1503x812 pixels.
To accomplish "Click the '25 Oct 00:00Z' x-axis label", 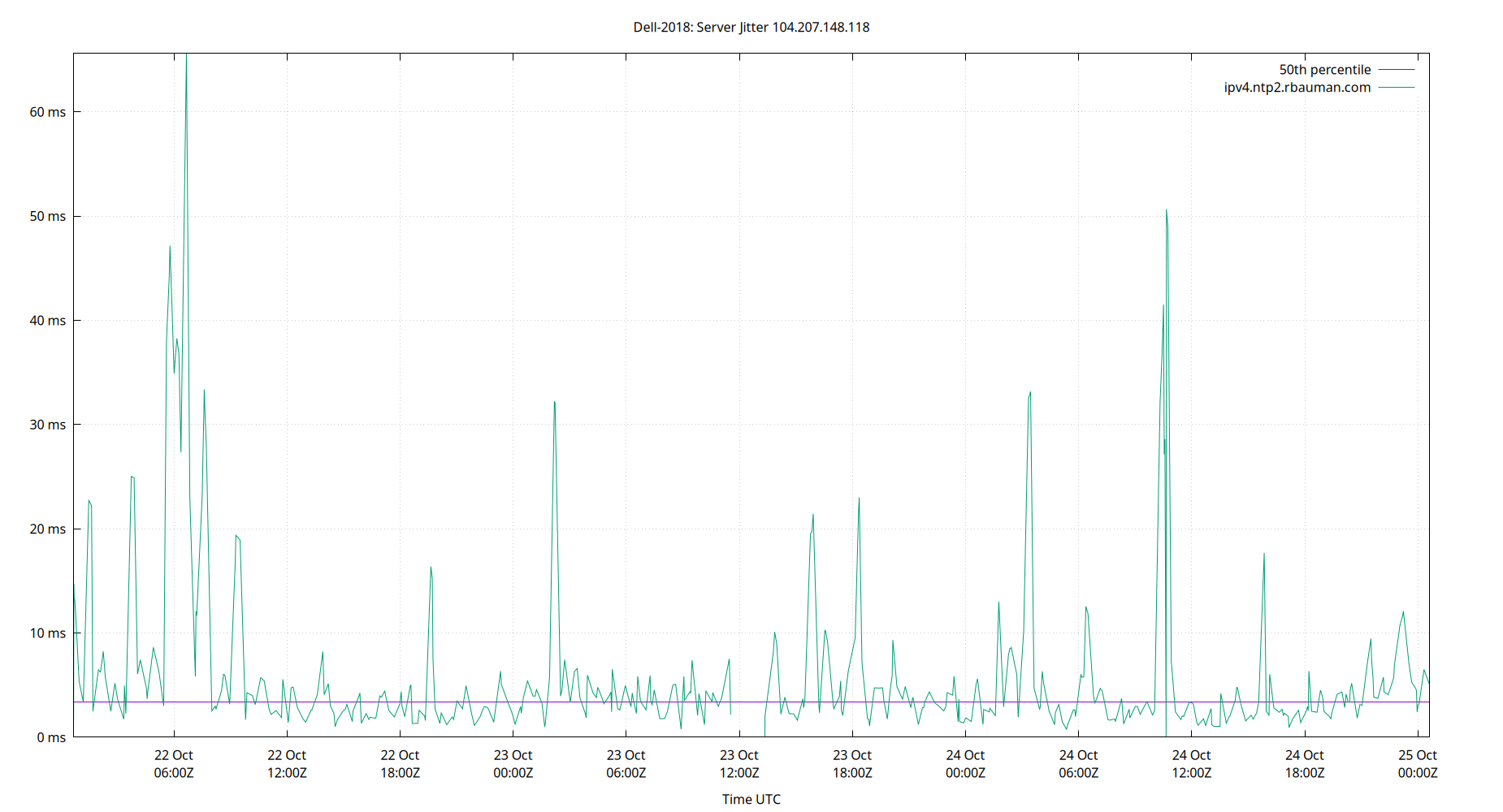I will coord(1417,764).
